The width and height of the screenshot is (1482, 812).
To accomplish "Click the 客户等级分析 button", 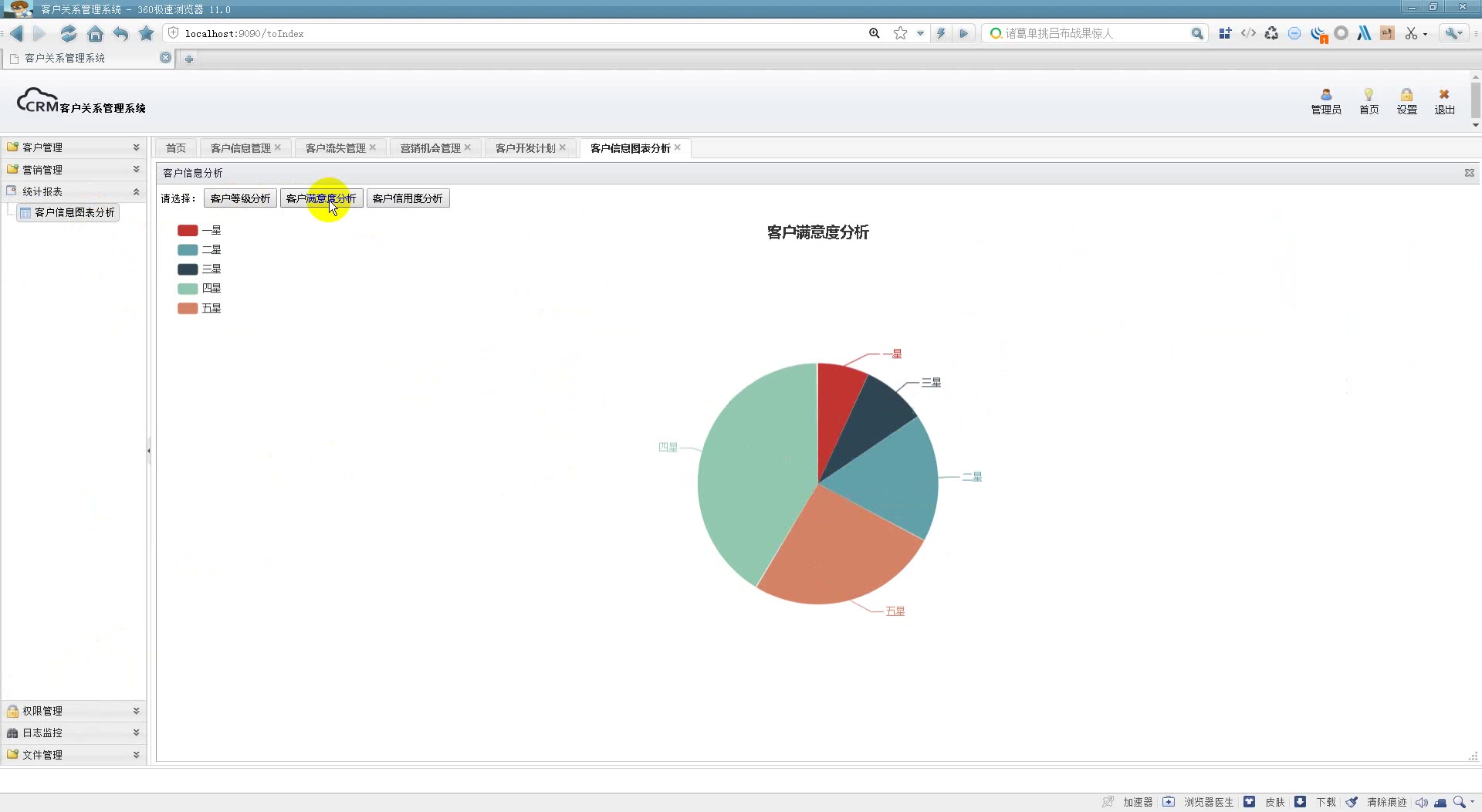I will pyautogui.click(x=240, y=198).
